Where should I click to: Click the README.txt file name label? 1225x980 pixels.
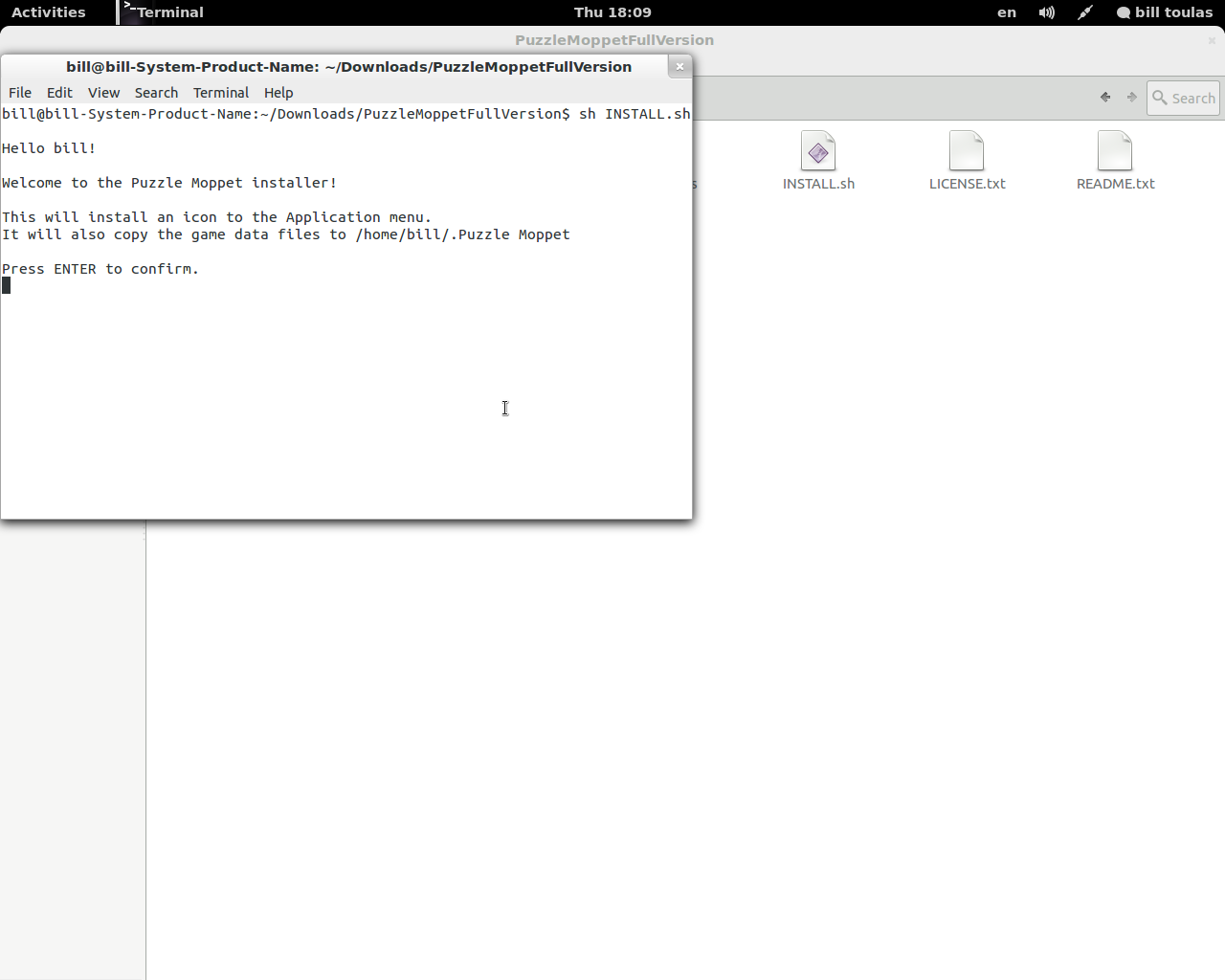point(1116,184)
